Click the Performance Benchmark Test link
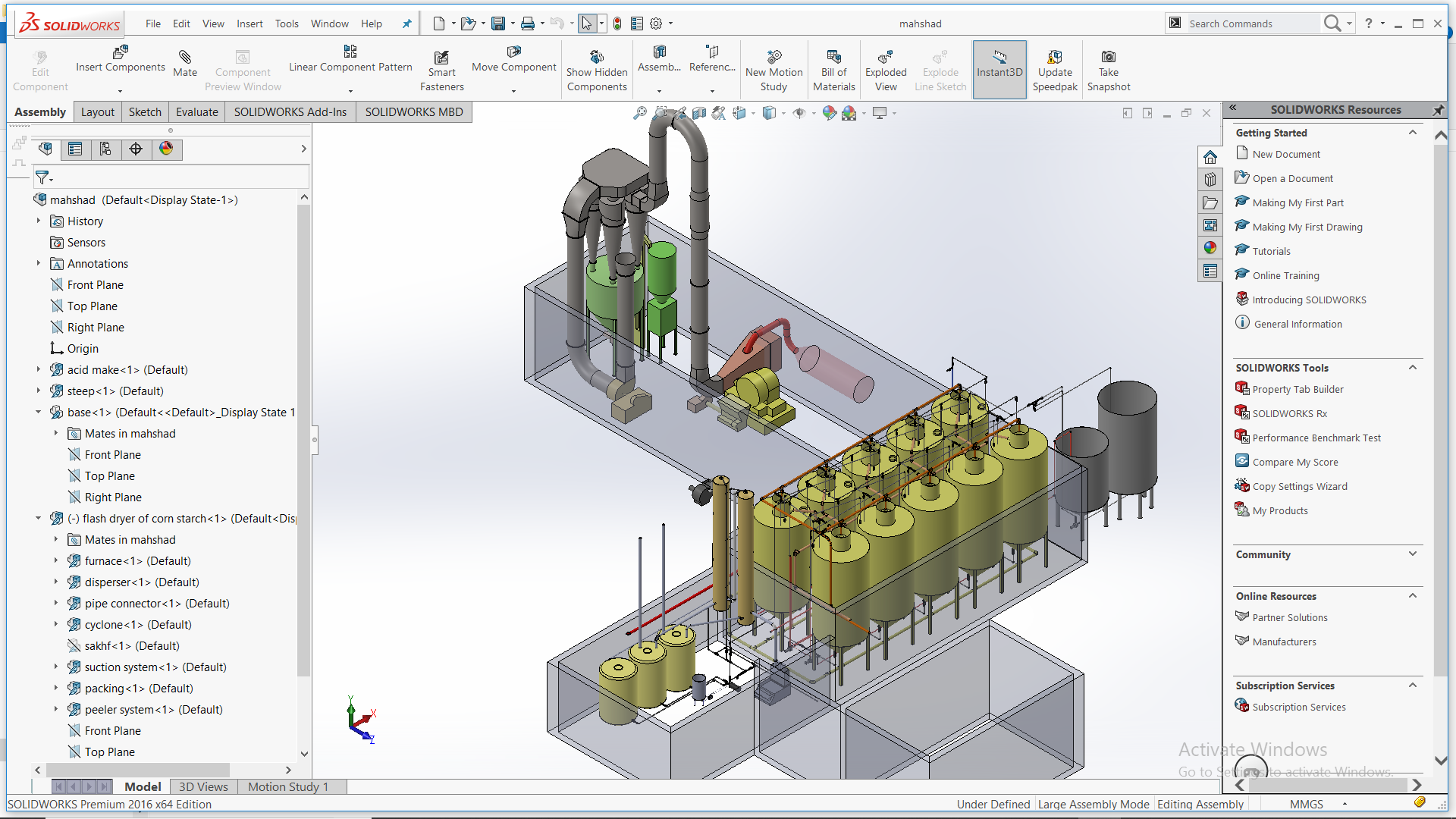Image resolution: width=1456 pixels, height=819 pixels. [1316, 438]
